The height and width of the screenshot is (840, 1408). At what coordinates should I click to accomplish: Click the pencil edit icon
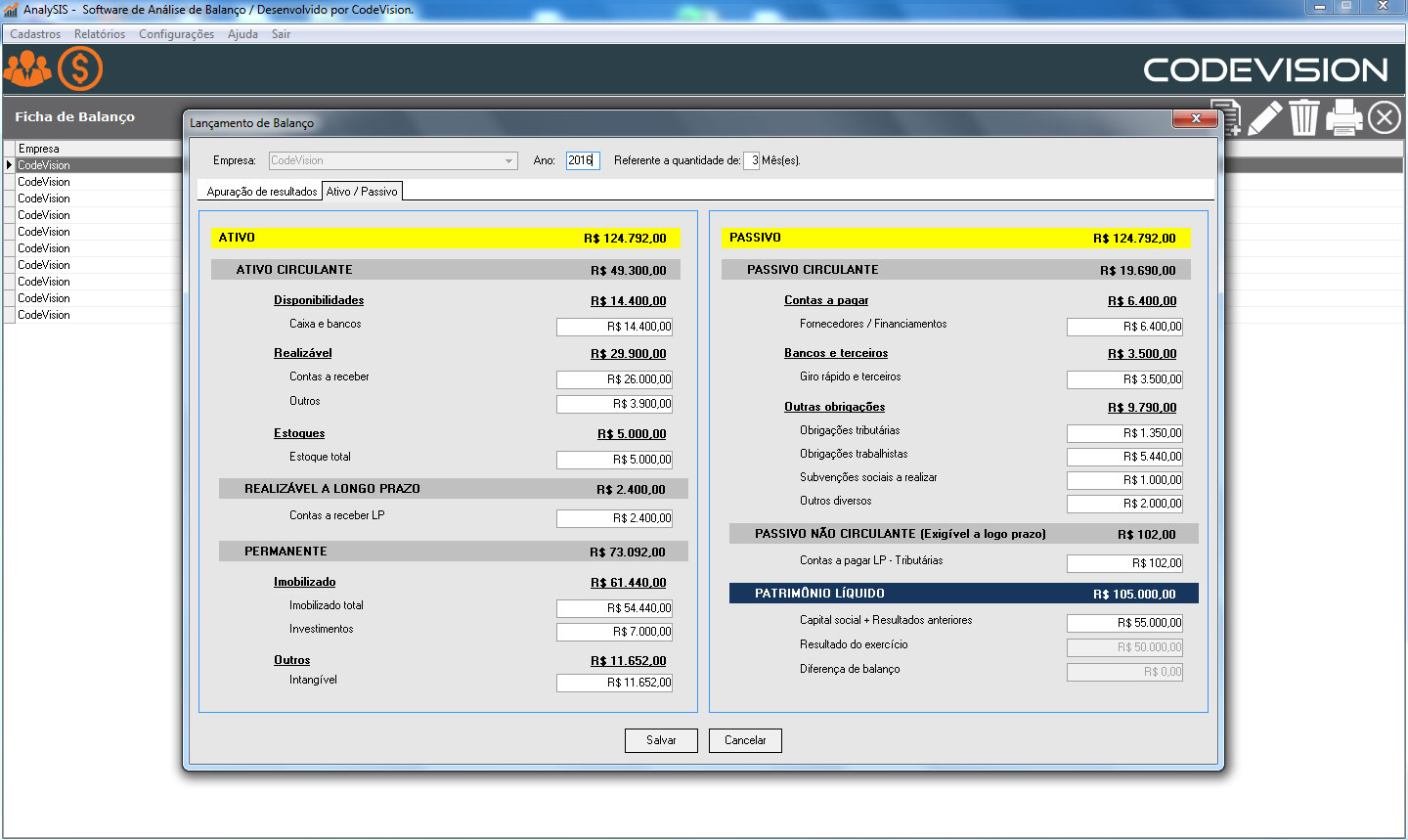tap(1264, 118)
